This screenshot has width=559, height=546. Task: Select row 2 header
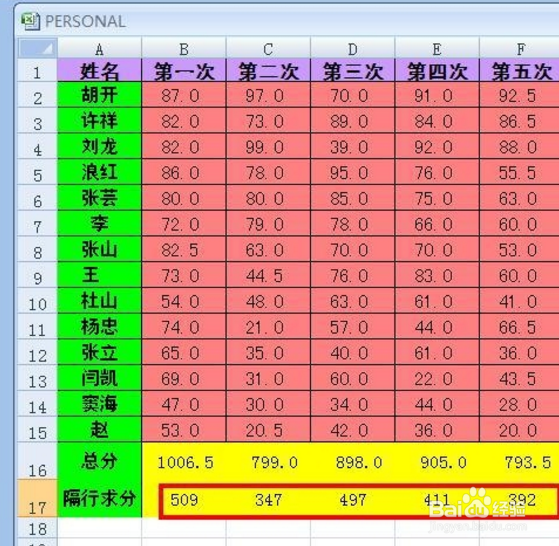point(37,95)
